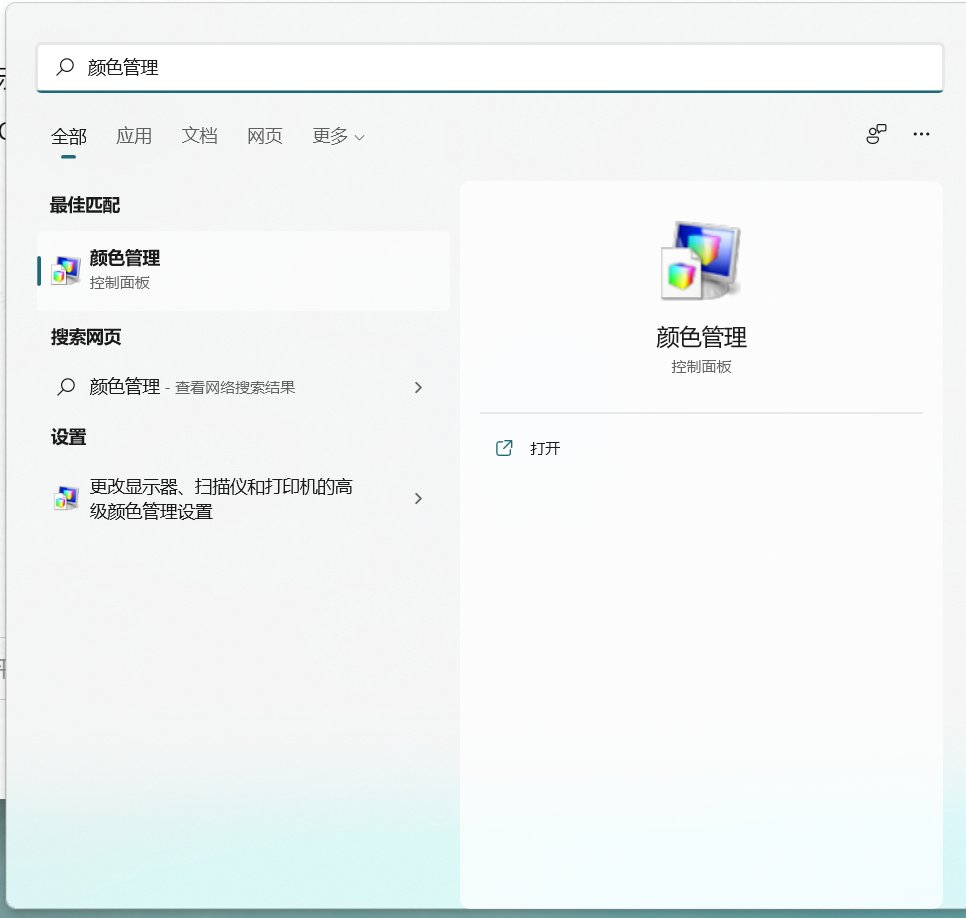Screen dimensions: 966x918
Task: Click the 设置 section heading
Action: coord(67,437)
